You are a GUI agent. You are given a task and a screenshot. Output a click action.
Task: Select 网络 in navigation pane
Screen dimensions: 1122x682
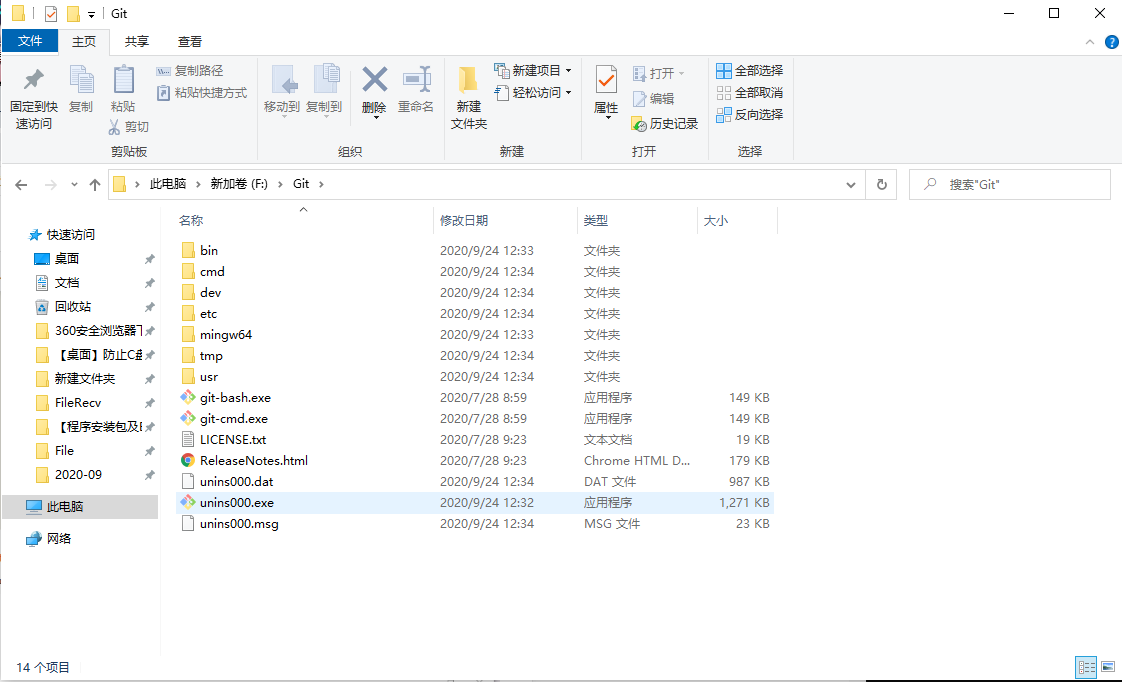tap(59, 539)
